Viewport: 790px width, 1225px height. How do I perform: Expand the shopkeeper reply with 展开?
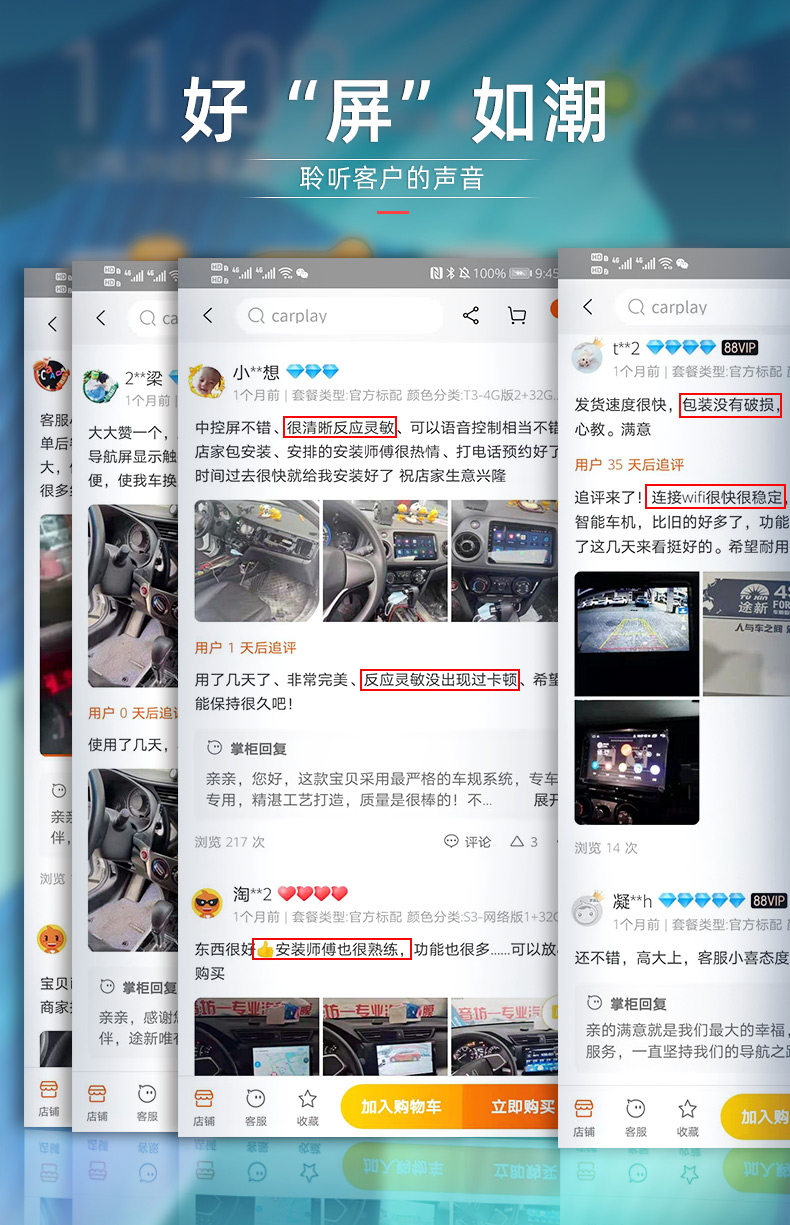click(x=546, y=800)
